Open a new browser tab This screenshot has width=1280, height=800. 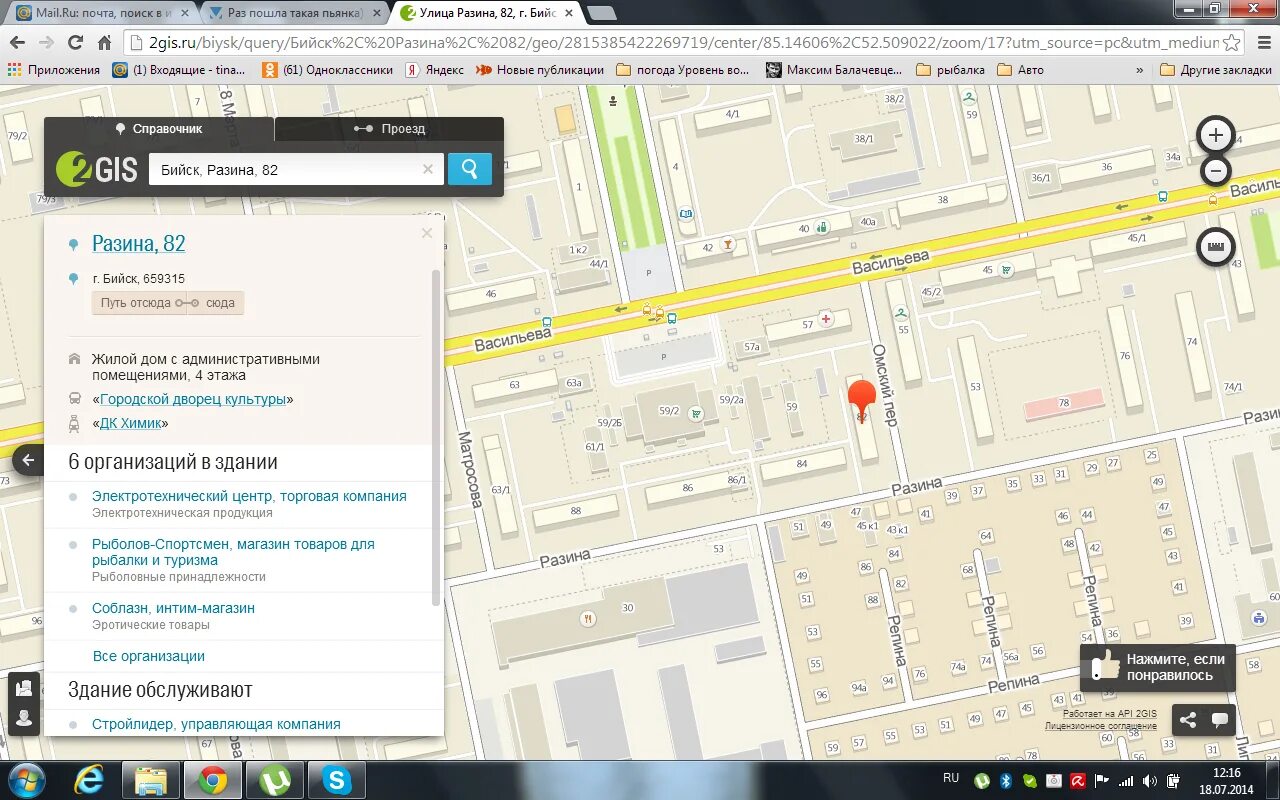[x=601, y=13]
